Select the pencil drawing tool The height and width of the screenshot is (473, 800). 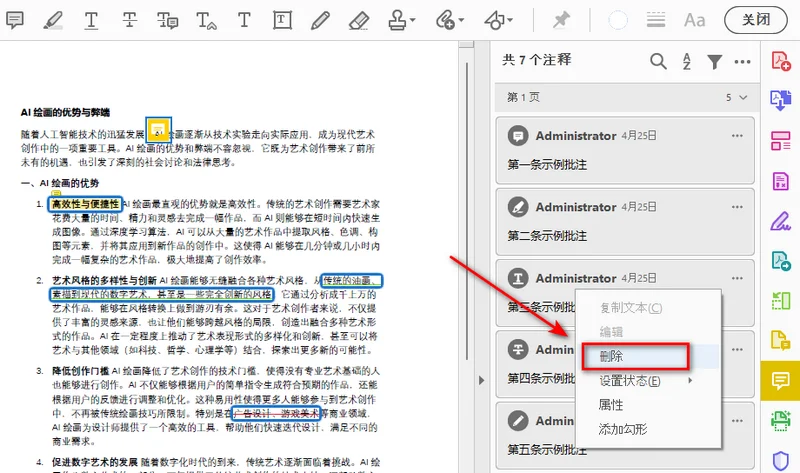click(320, 20)
